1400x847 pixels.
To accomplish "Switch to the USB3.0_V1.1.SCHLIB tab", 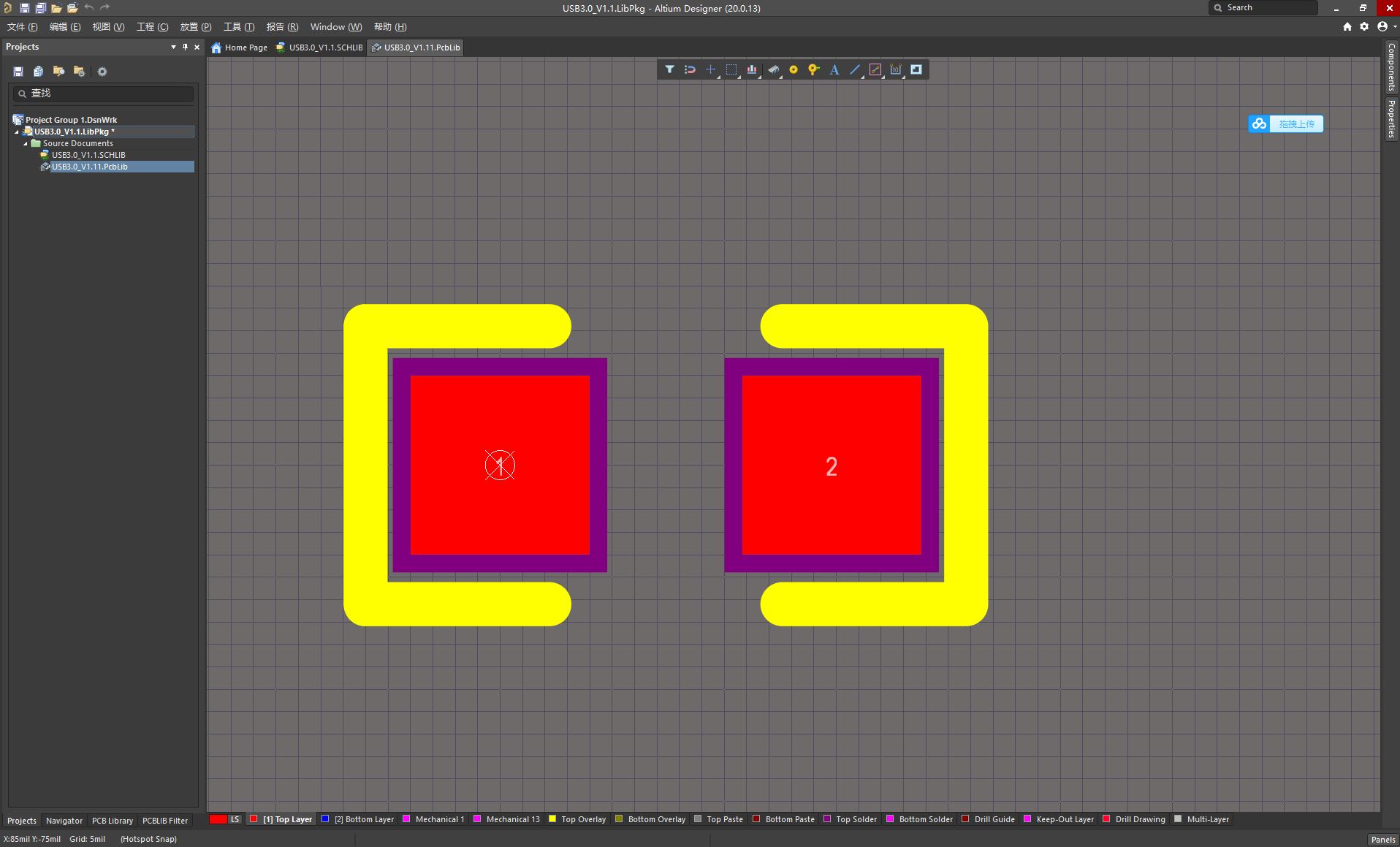I will [319, 48].
